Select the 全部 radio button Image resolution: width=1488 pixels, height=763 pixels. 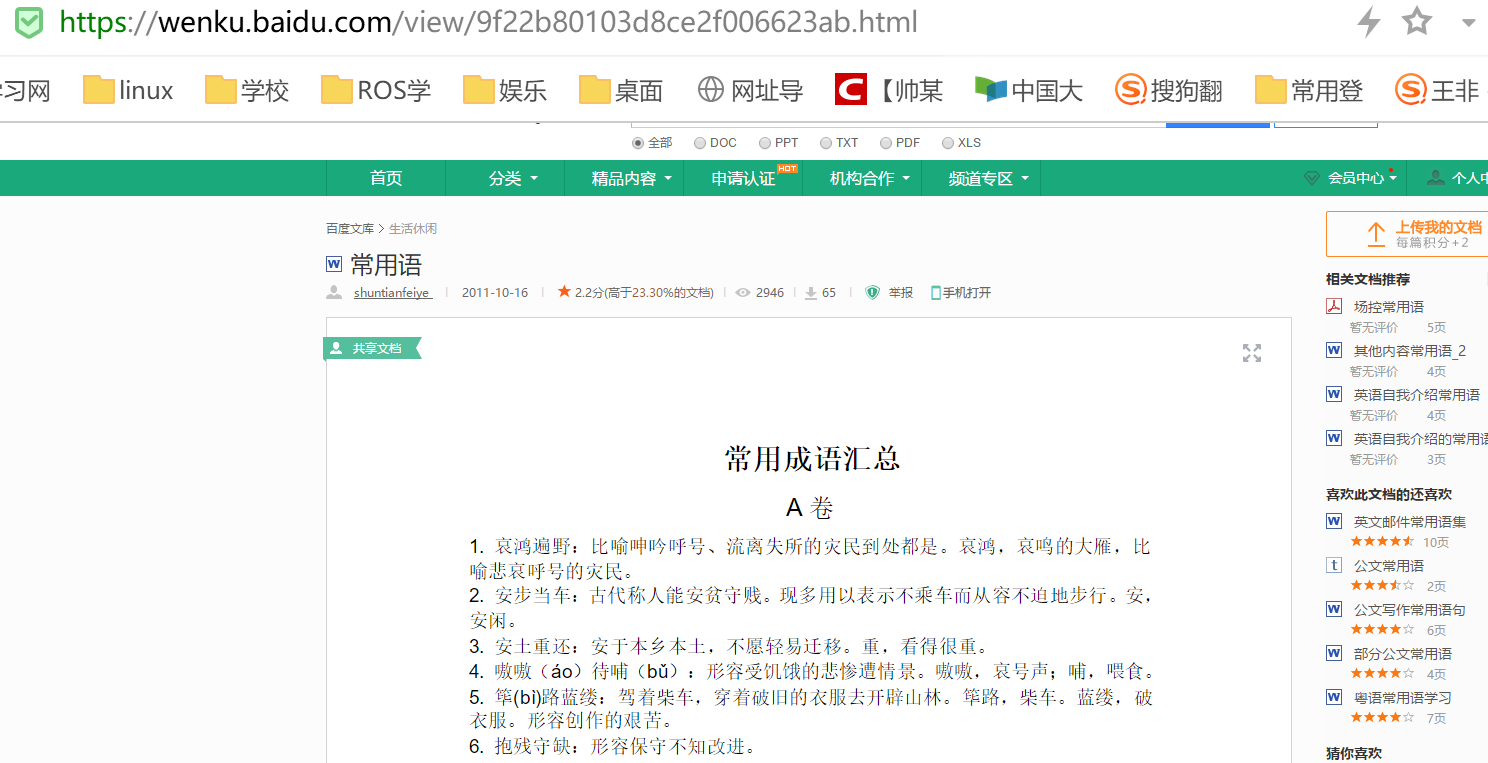click(638, 143)
